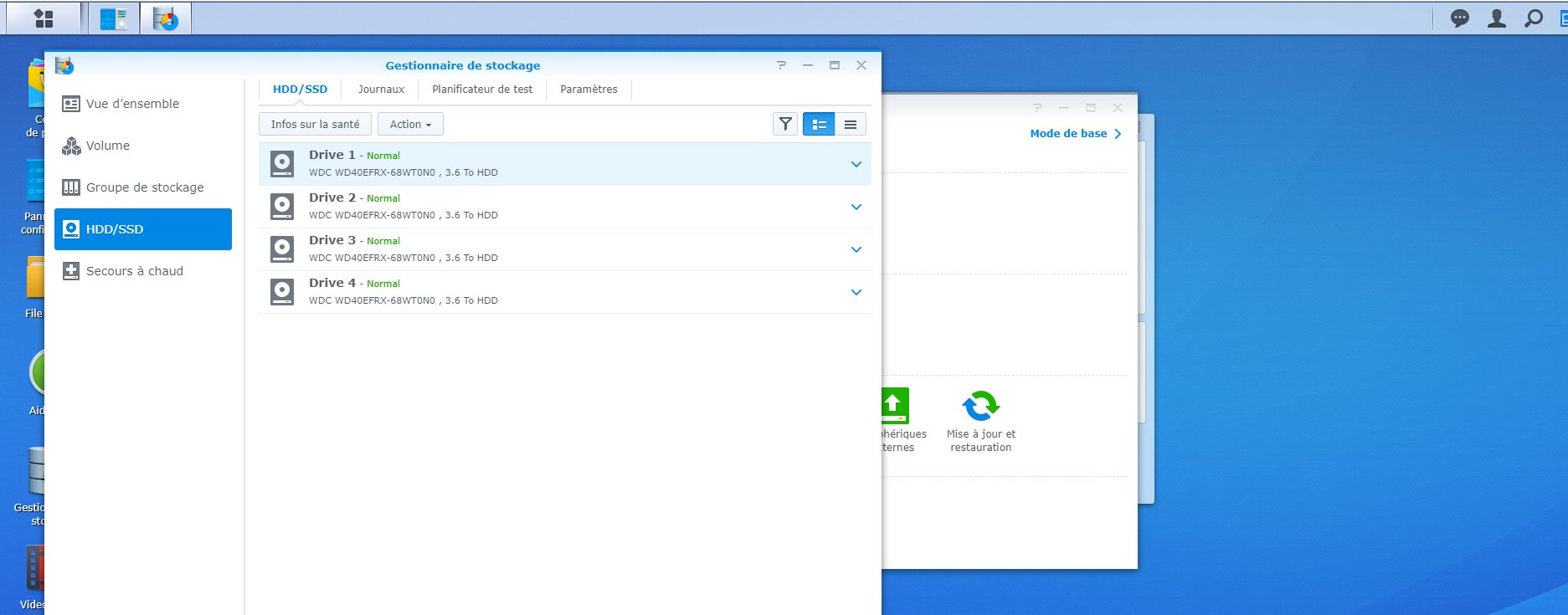Expand Drive 4 details

point(856,292)
